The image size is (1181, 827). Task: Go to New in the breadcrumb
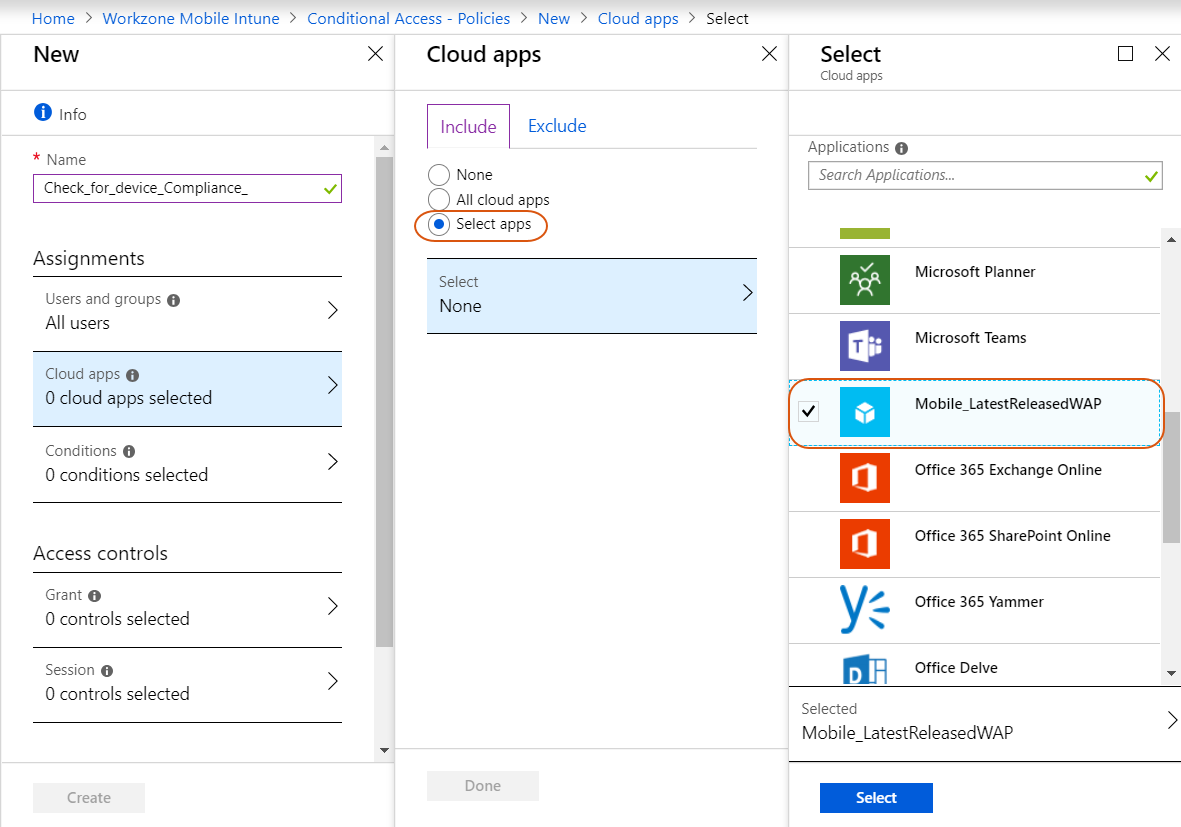[x=554, y=19]
